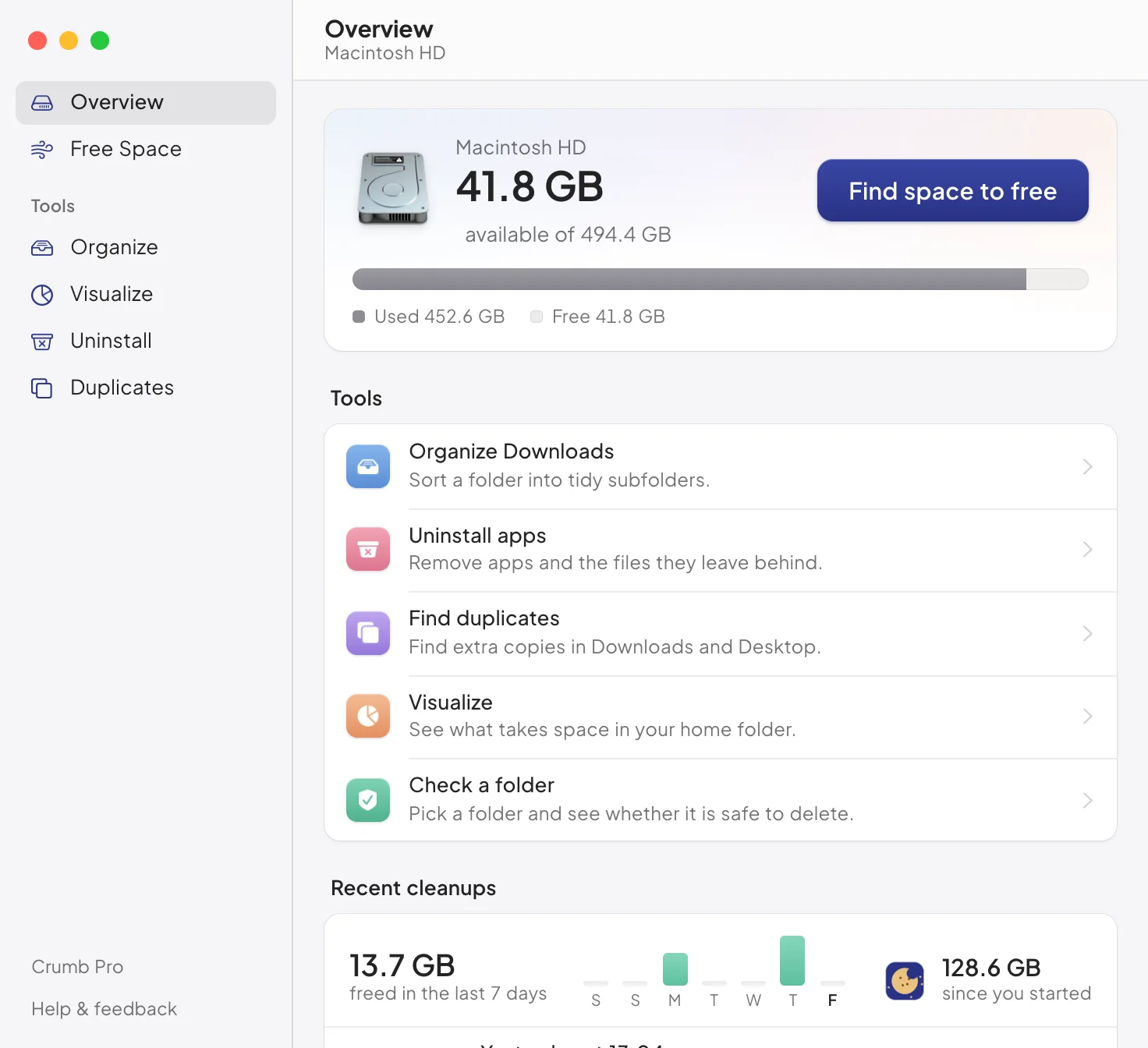Click the Visualize pie chart sidebar icon

[x=42, y=295]
